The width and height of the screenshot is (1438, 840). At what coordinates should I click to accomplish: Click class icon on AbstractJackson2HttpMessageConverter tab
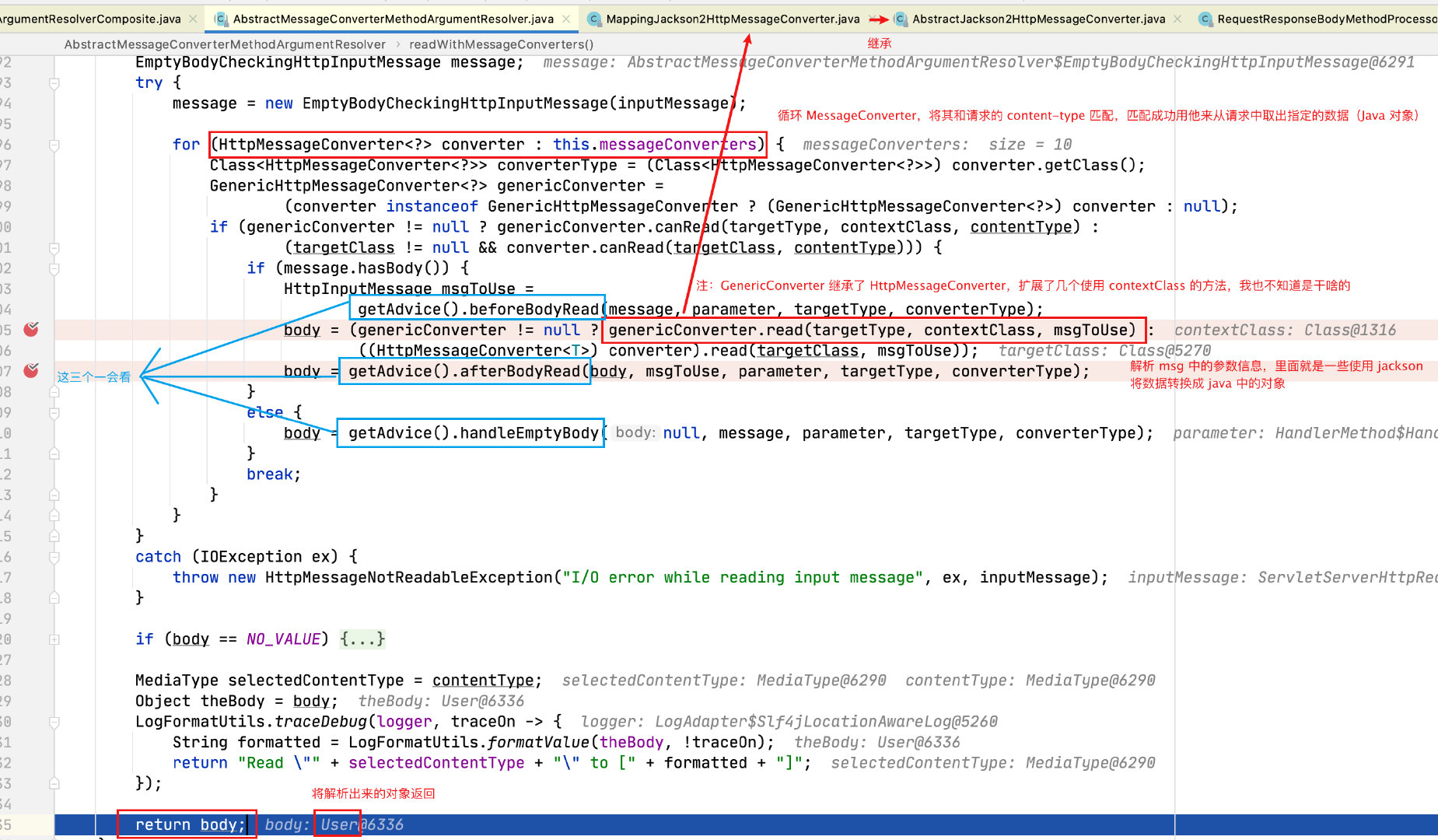coord(901,19)
